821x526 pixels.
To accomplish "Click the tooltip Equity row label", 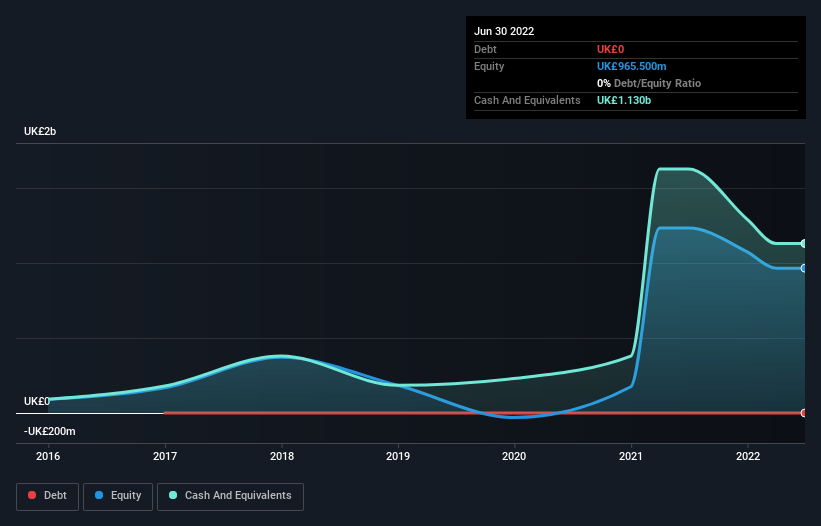I will tap(489, 66).
